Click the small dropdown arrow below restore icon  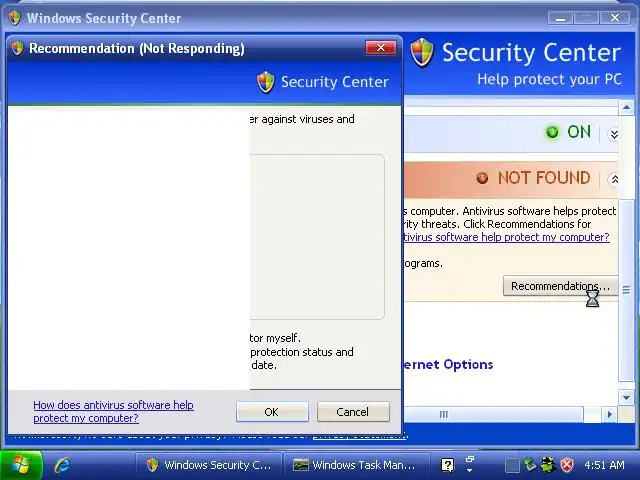pos(470,470)
